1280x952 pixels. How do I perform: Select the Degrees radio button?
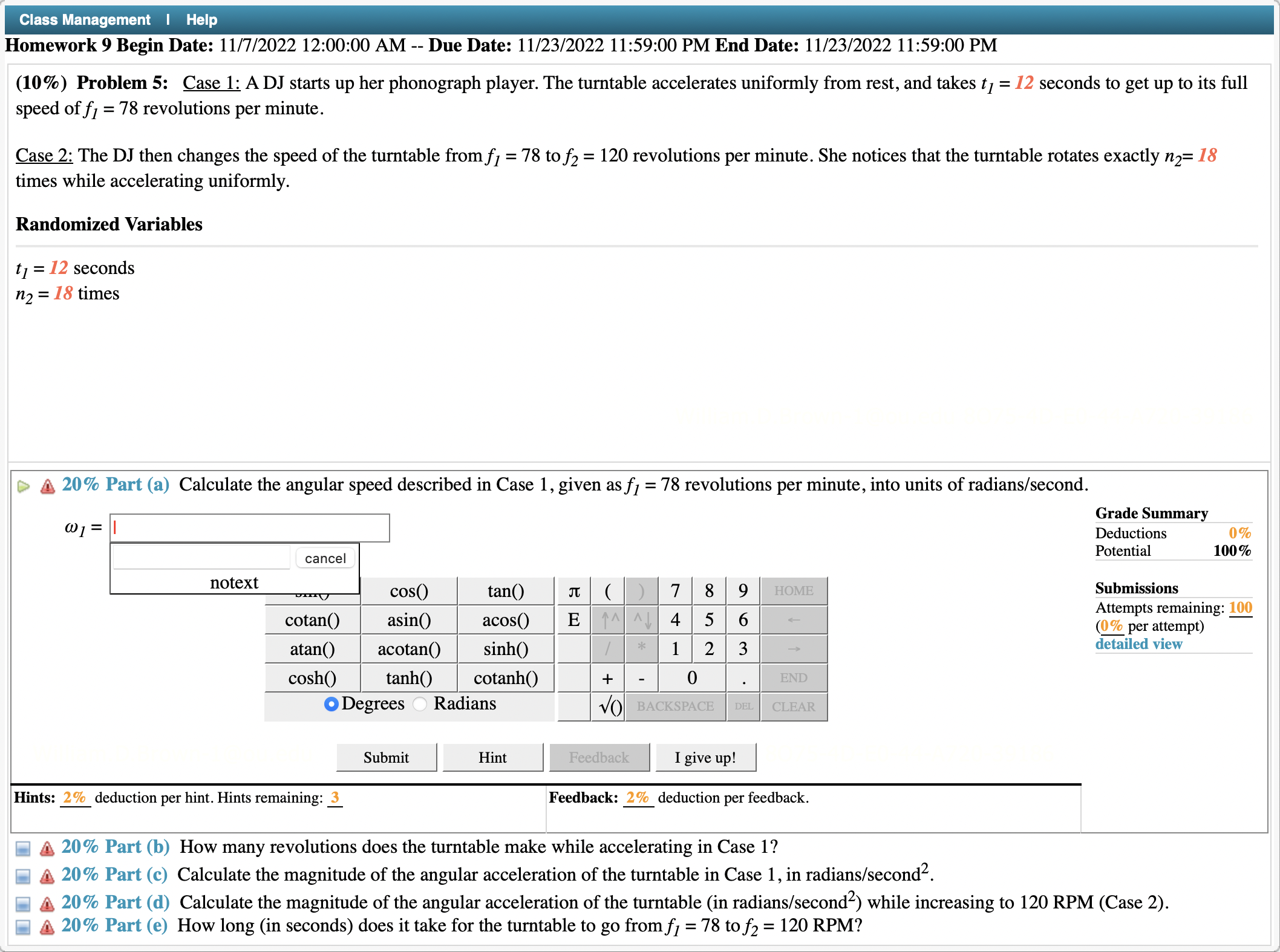pos(331,704)
